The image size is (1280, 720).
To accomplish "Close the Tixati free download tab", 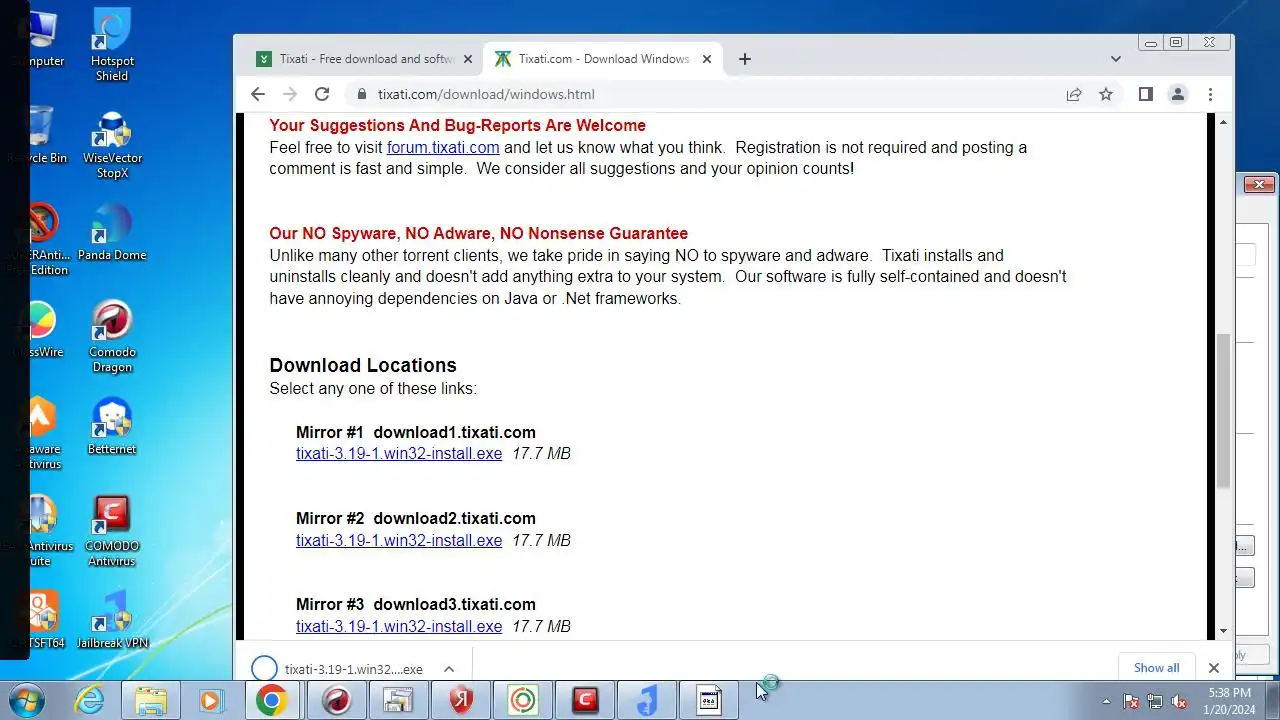I will point(467,59).
